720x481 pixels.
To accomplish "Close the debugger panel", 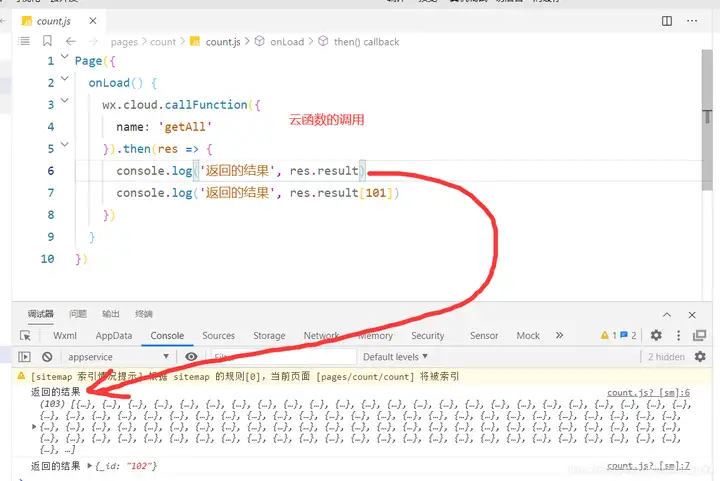I will (692, 315).
